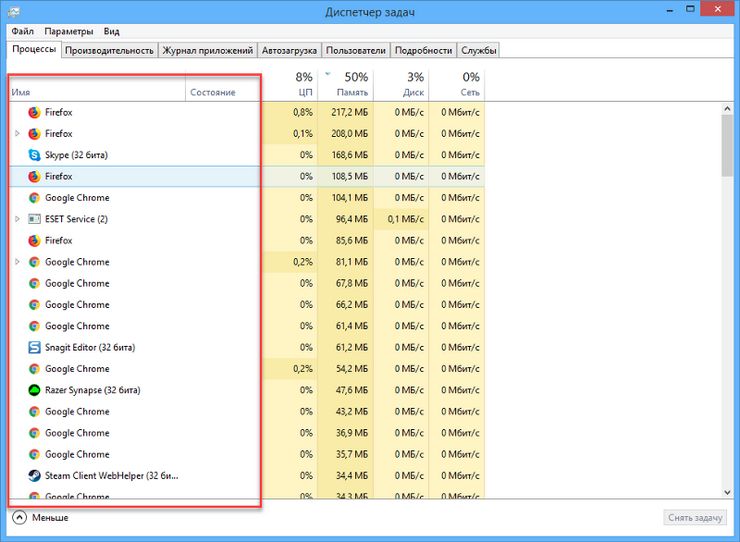Click the Chrome icon in the 67,8 МБ row
The height and width of the screenshot is (542, 740).
(x=34, y=283)
